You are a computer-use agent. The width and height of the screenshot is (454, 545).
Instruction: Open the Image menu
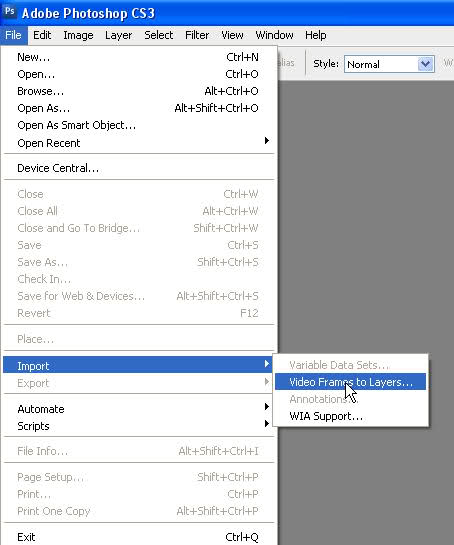(78, 35)
